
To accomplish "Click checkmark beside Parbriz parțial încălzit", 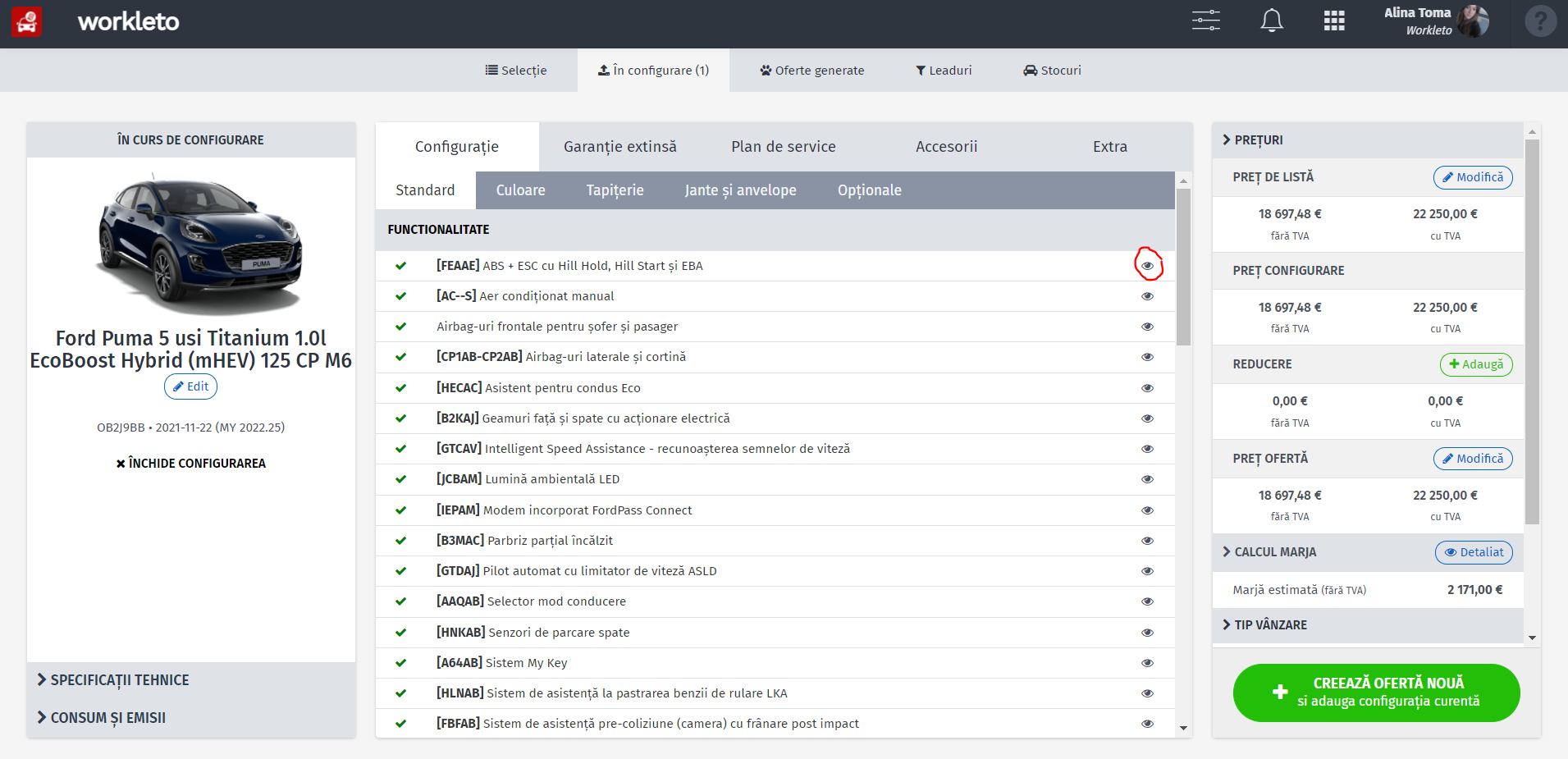I will pyautogui.click(x=400, y=541).
